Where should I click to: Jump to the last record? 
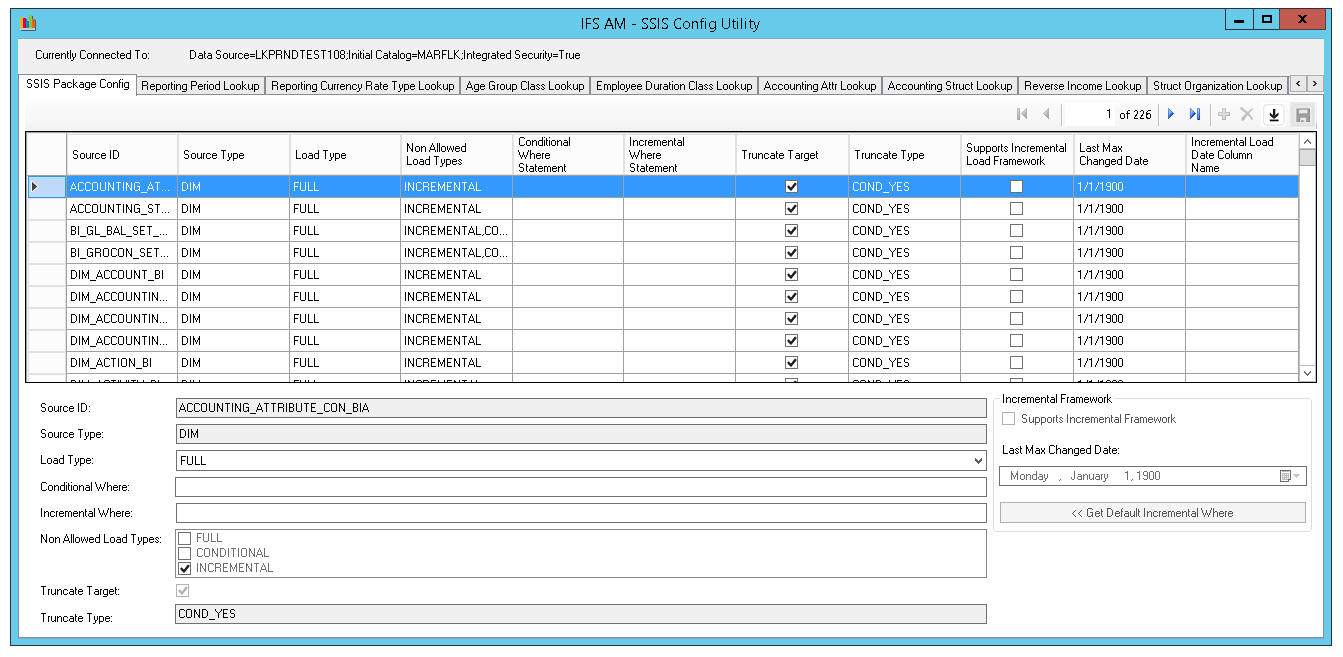(1194, 115)
